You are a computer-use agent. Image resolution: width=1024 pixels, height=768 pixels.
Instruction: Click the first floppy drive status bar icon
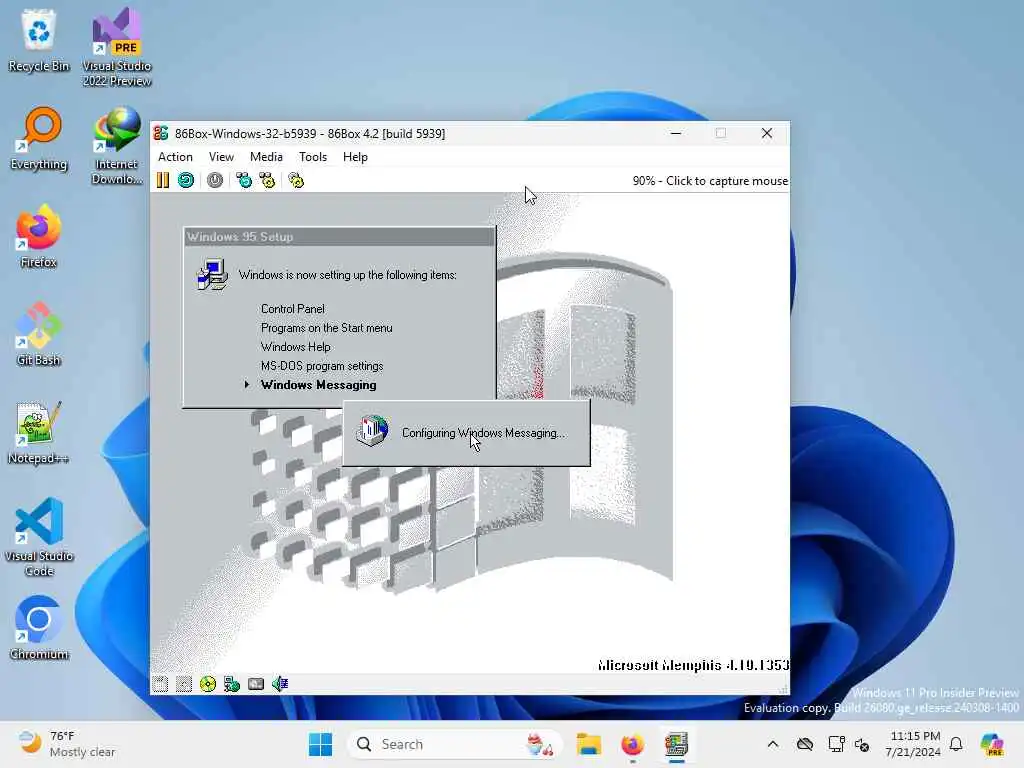[160, 684]
